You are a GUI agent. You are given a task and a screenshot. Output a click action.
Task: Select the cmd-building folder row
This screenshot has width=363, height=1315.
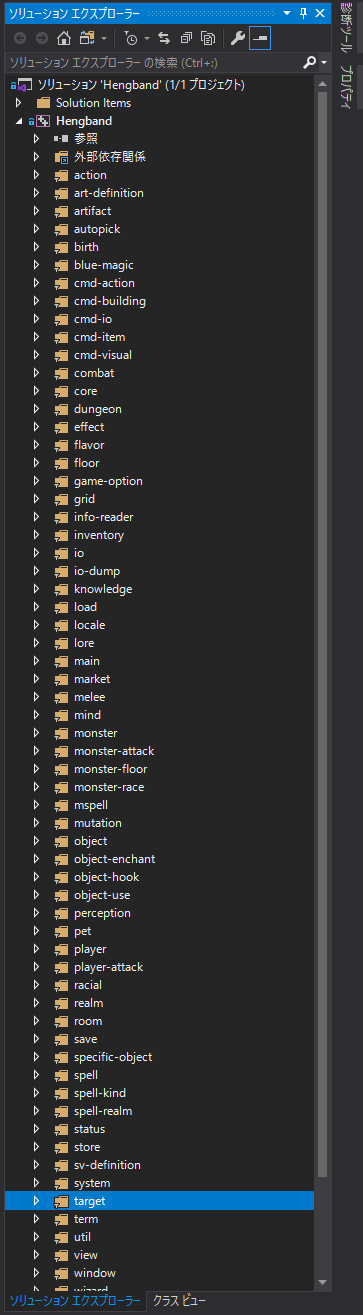(x=160, y=301)
